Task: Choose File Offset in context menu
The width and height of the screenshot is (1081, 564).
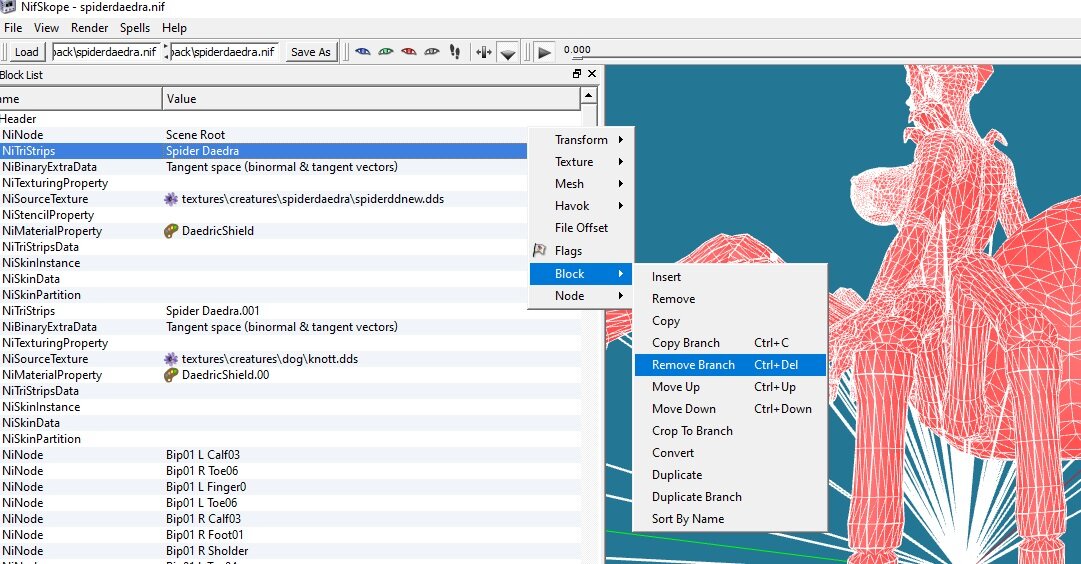Action: tap(581, 228)
